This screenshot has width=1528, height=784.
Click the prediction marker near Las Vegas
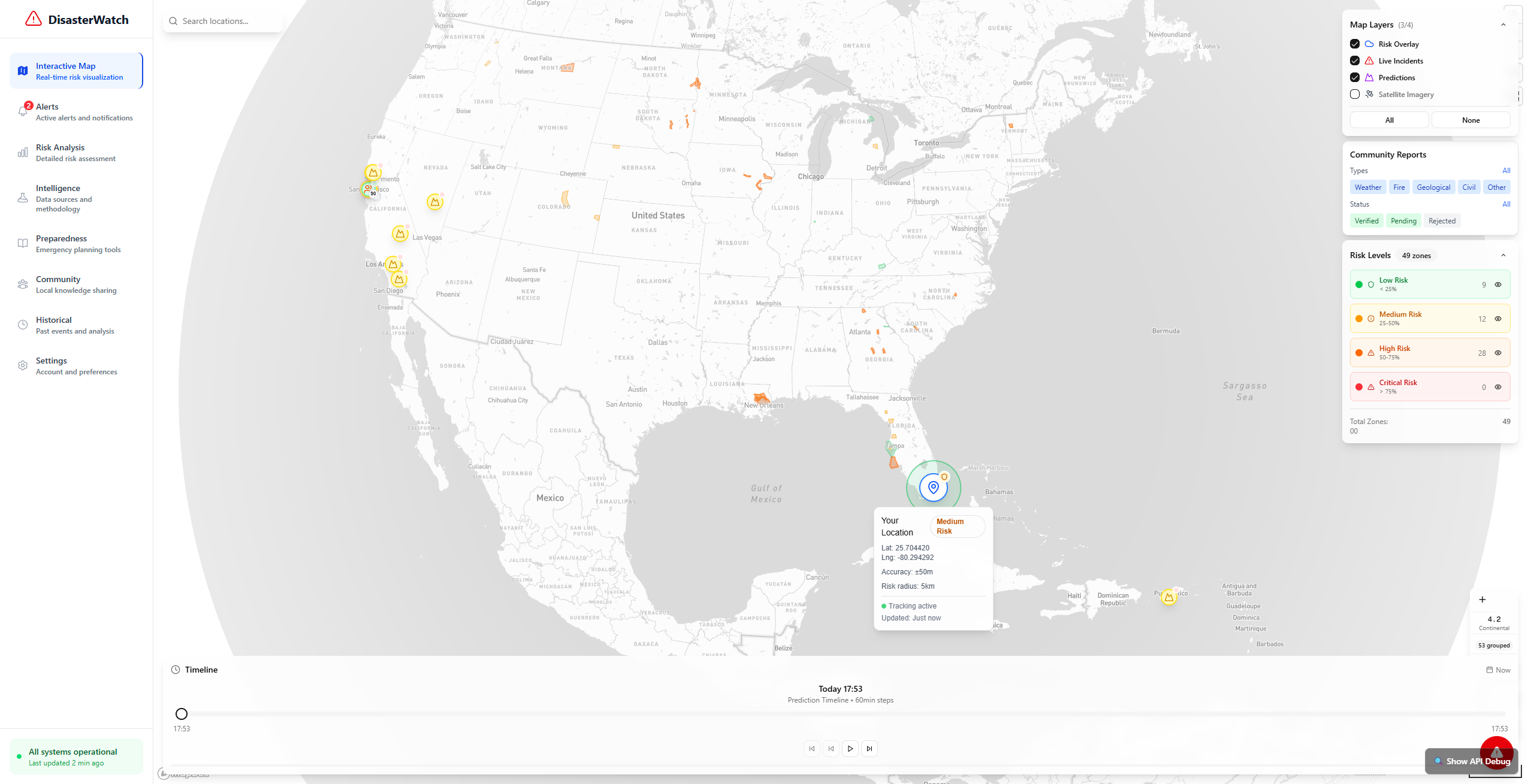400,234
